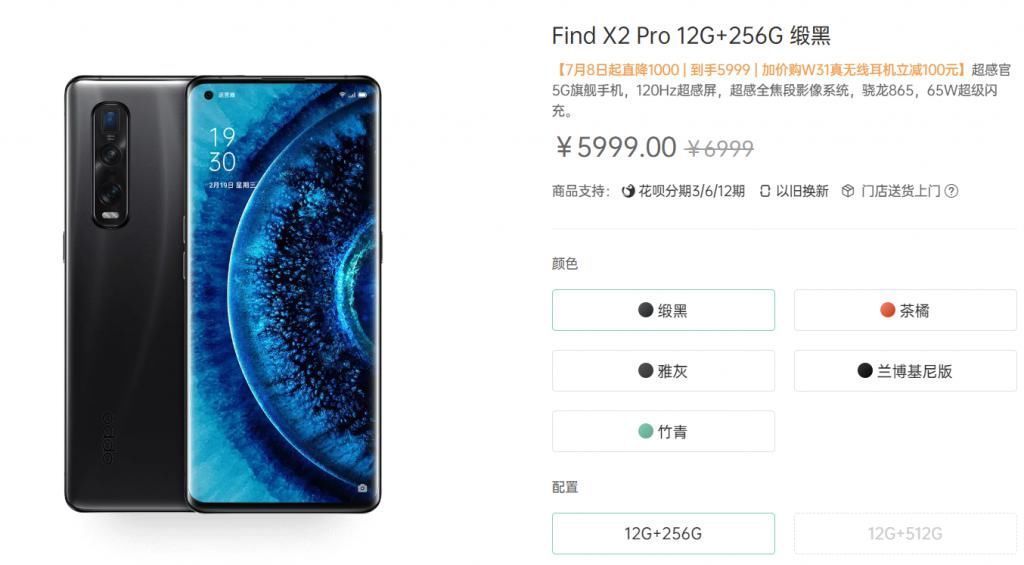Click the rear camera module on phone
The image size is (1024, 565).
[110, 165]
